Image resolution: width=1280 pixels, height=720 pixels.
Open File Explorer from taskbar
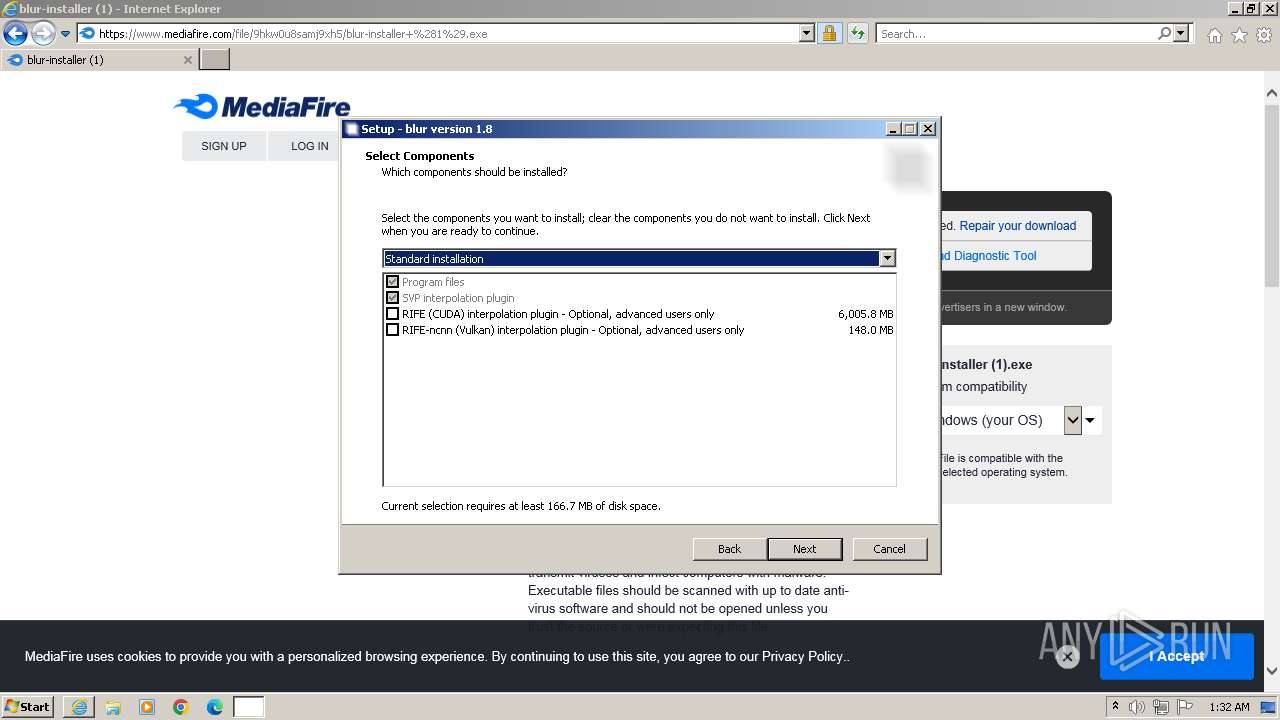(113, 707)
